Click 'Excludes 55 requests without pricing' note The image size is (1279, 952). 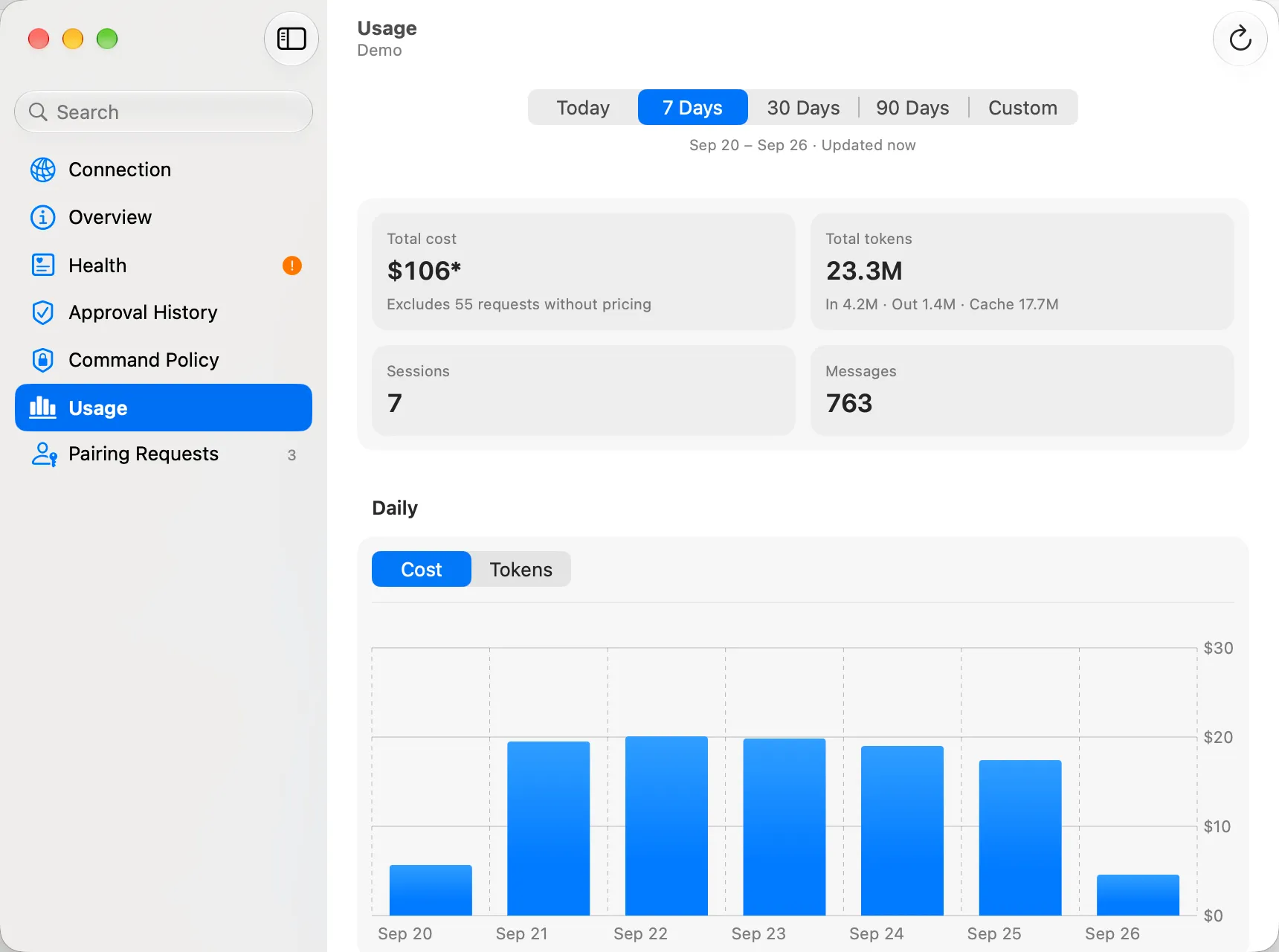519,304
